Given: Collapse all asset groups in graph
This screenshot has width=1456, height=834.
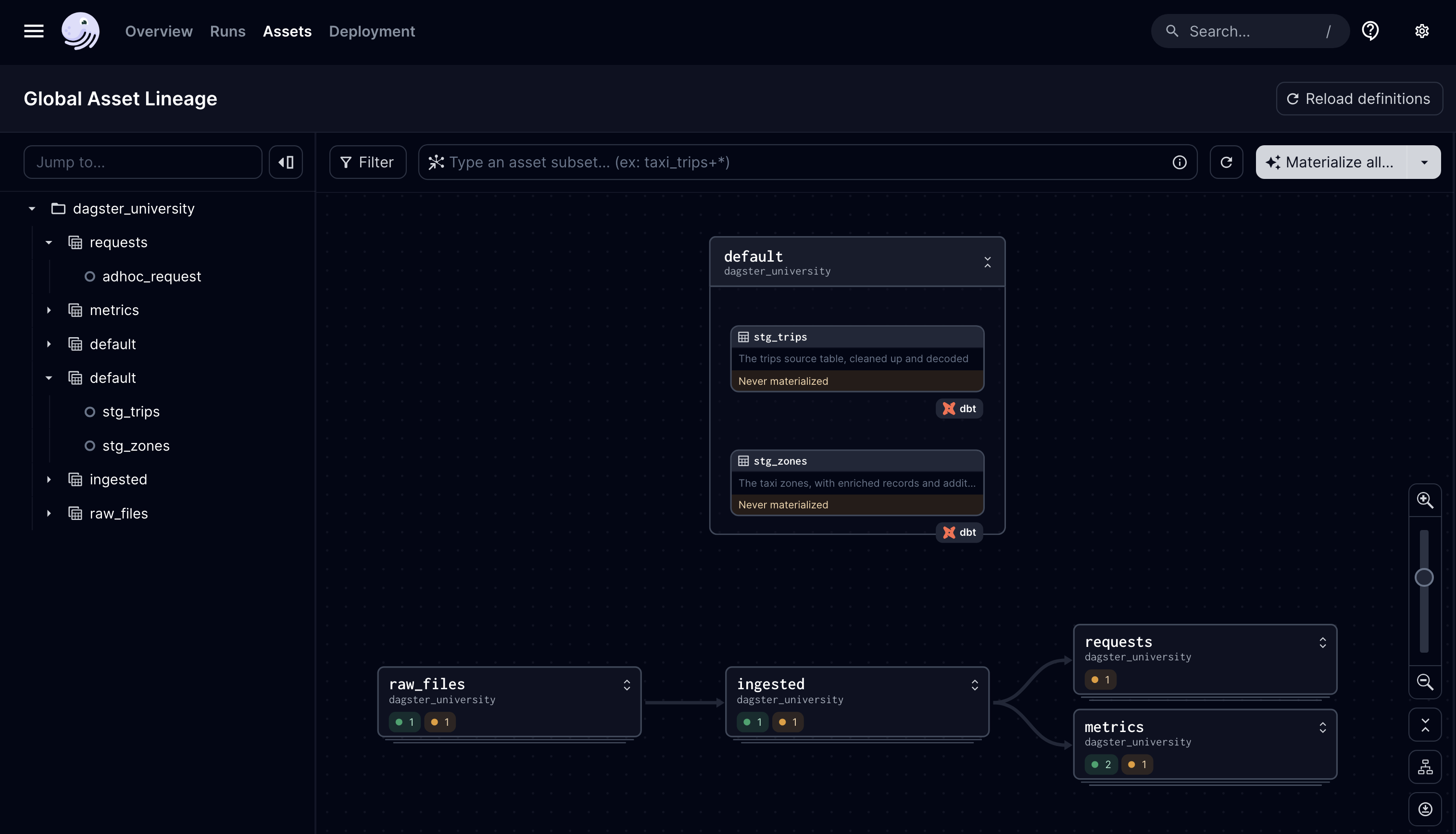Looking at the screenshot, I should coord(1425,725).
